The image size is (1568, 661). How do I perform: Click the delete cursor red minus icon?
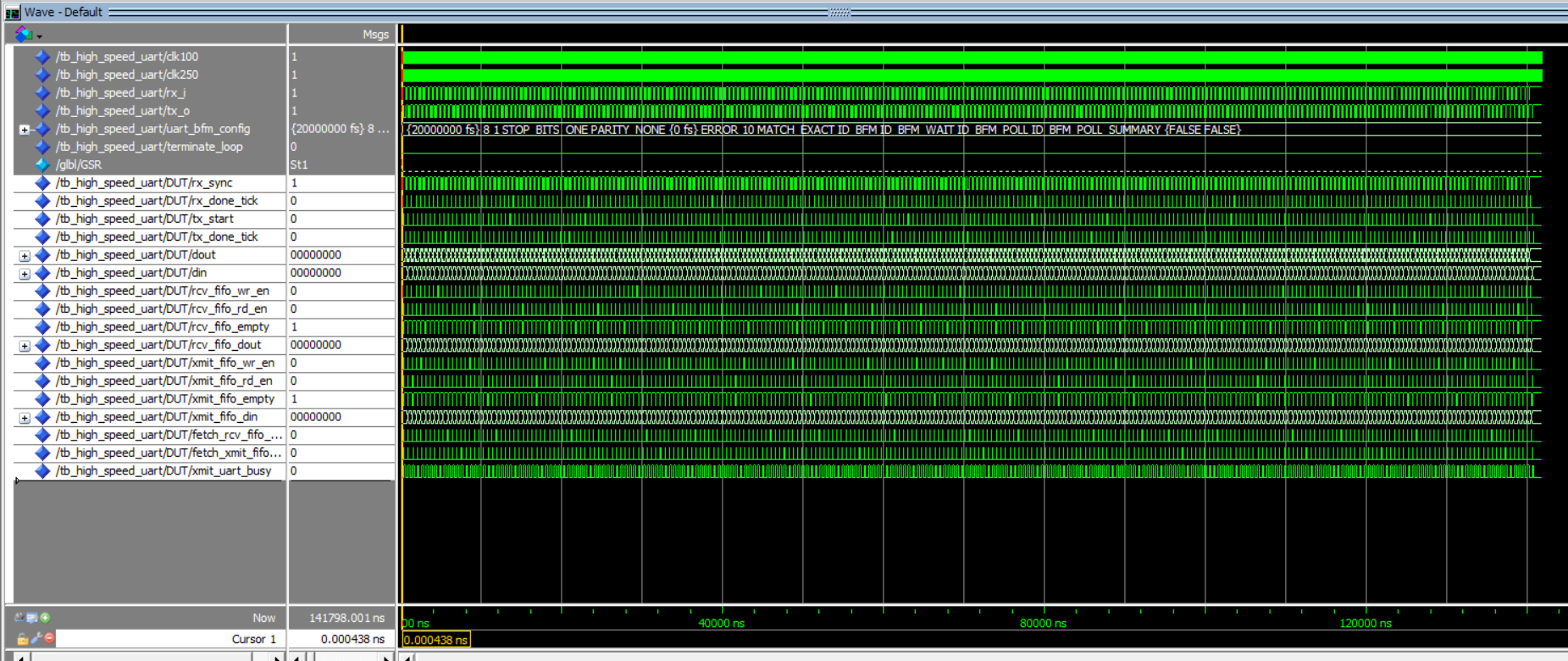click(x=49, y=638)
